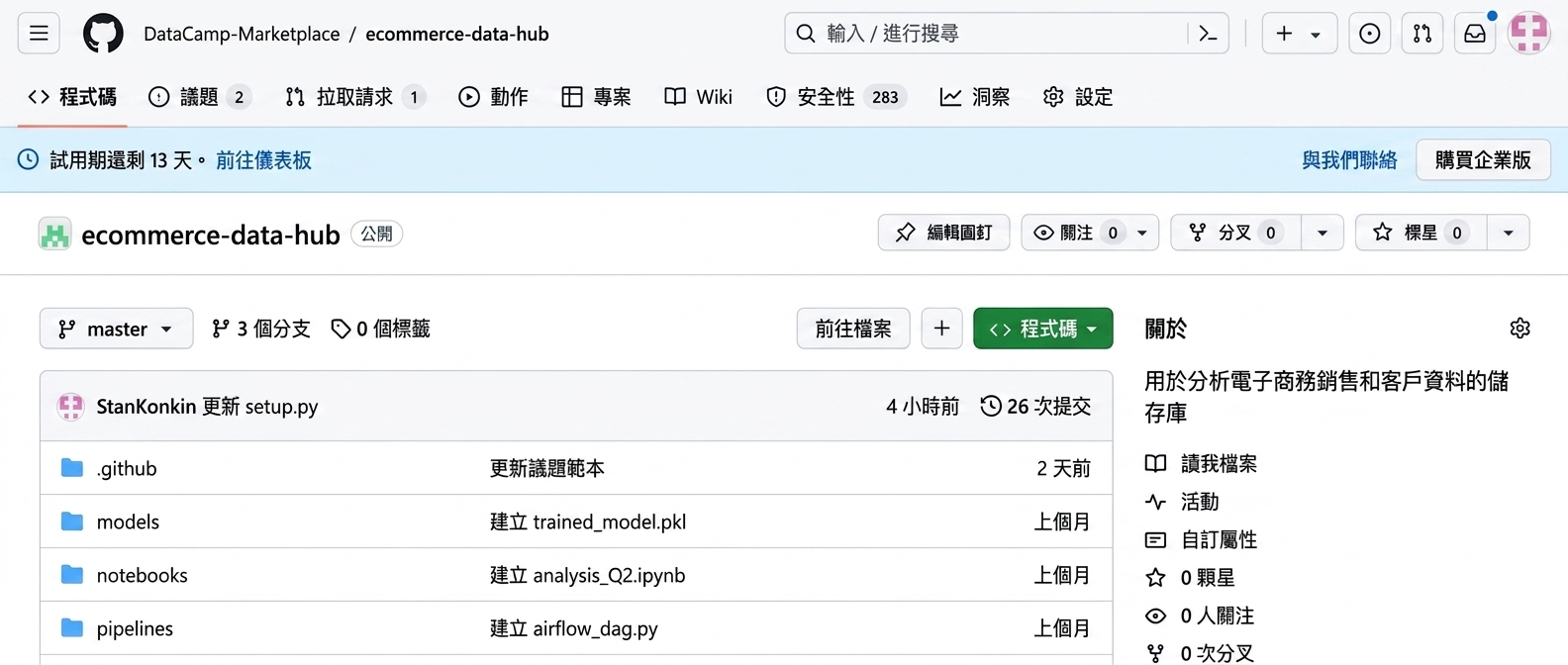Screen dimensions: 1568x665
Task: Click the 前往檔案 button
Action: (853, 329)
